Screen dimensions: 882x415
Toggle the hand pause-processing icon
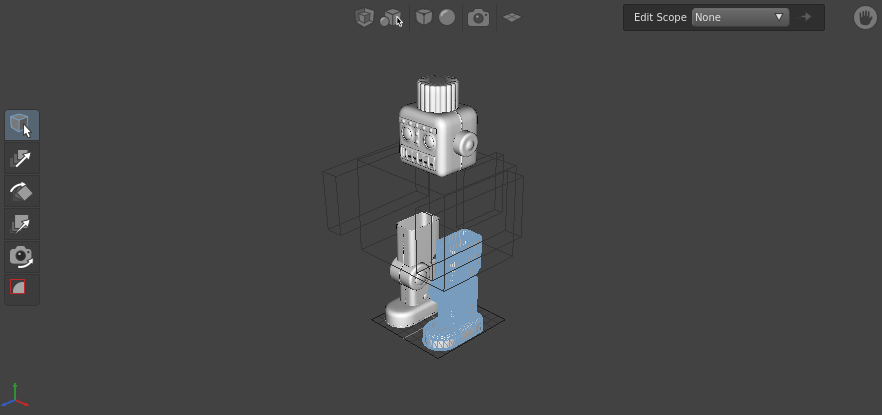pos(865,18)
